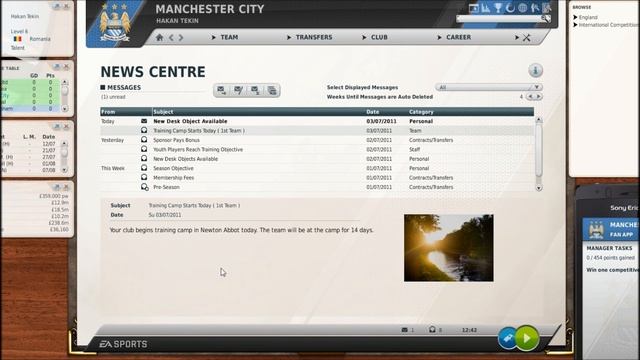The image size is (640, 360).
Task: Select Training Camp Starts Today message row
Action: pyautogui.click(x=317, y=131)
